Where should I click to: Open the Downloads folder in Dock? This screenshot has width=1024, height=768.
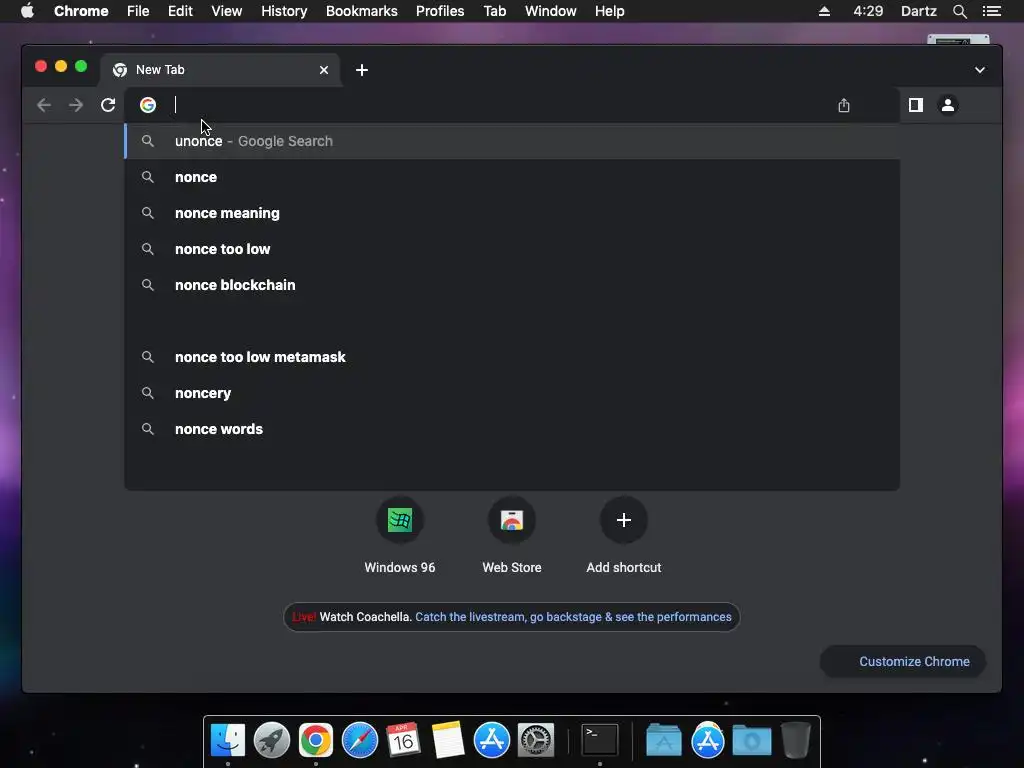coord(752,741)
